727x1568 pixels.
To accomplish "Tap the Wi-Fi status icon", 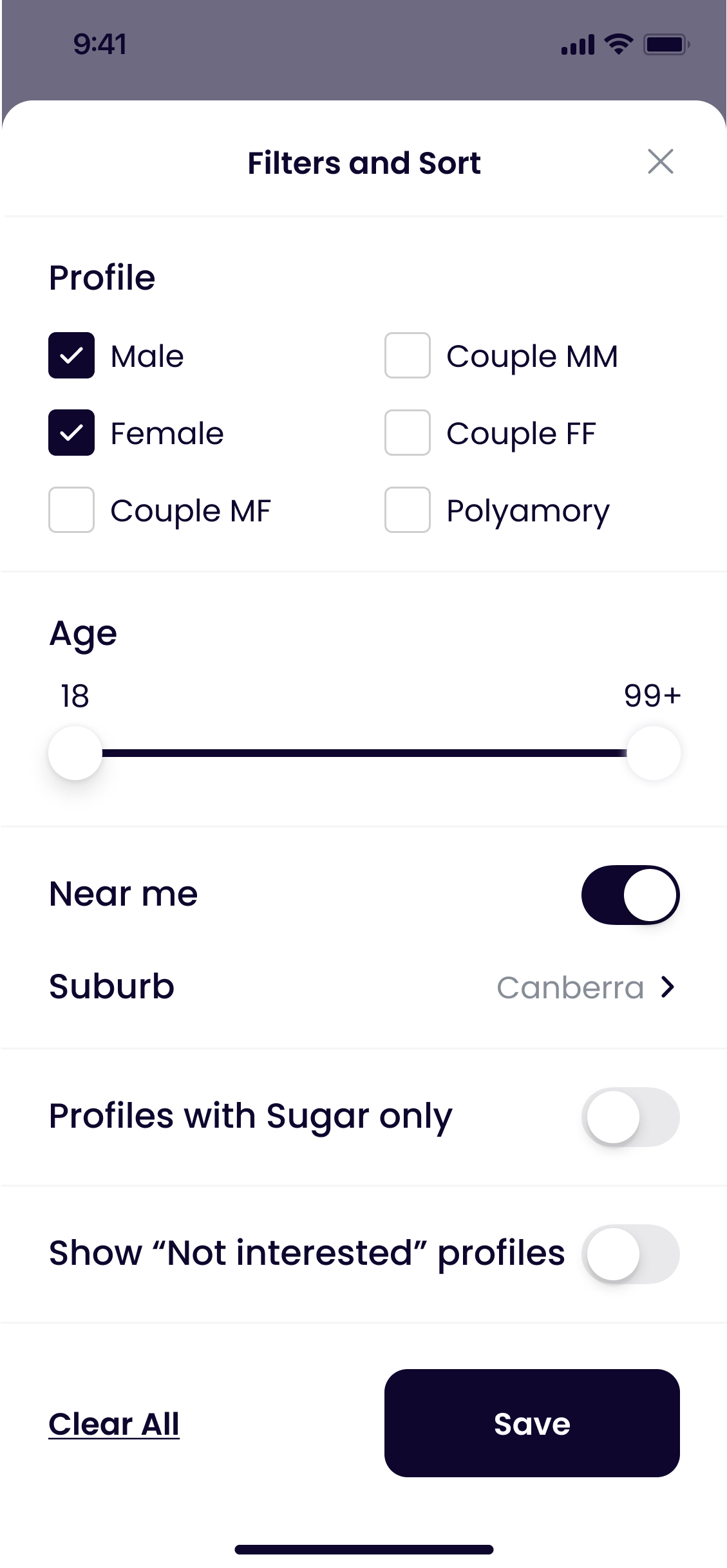I will 618,44.
